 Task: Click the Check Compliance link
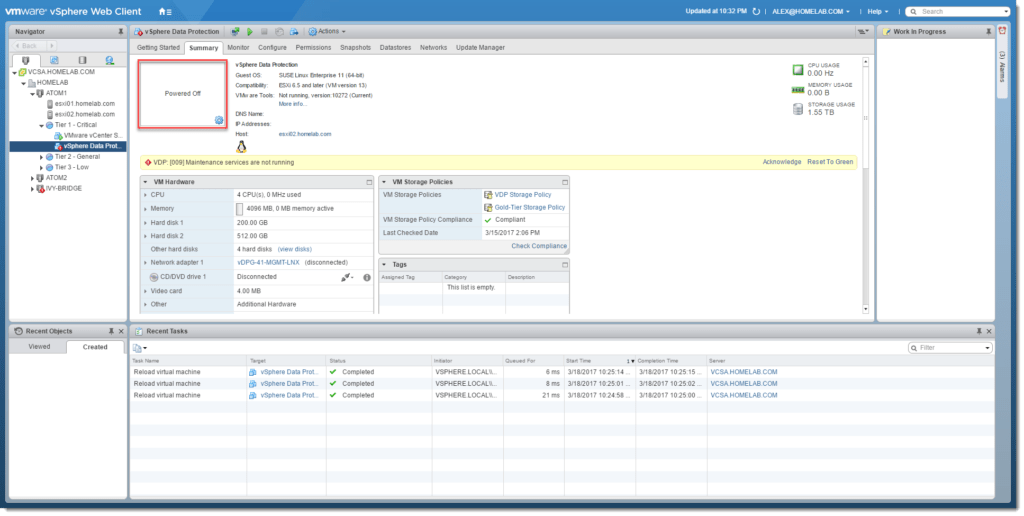[x=539, y=246]
